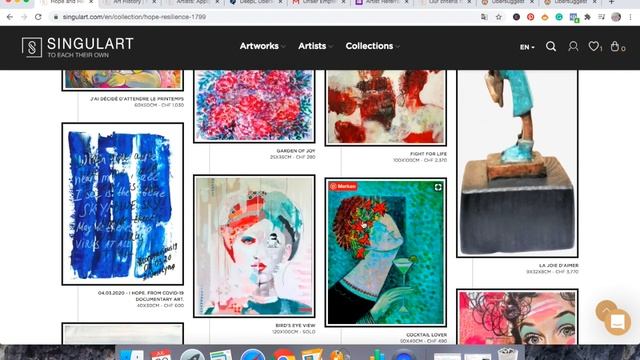
Task: Open the woman's face painting at bottom right
Action: pyautogui.click(x=517, y=317)
